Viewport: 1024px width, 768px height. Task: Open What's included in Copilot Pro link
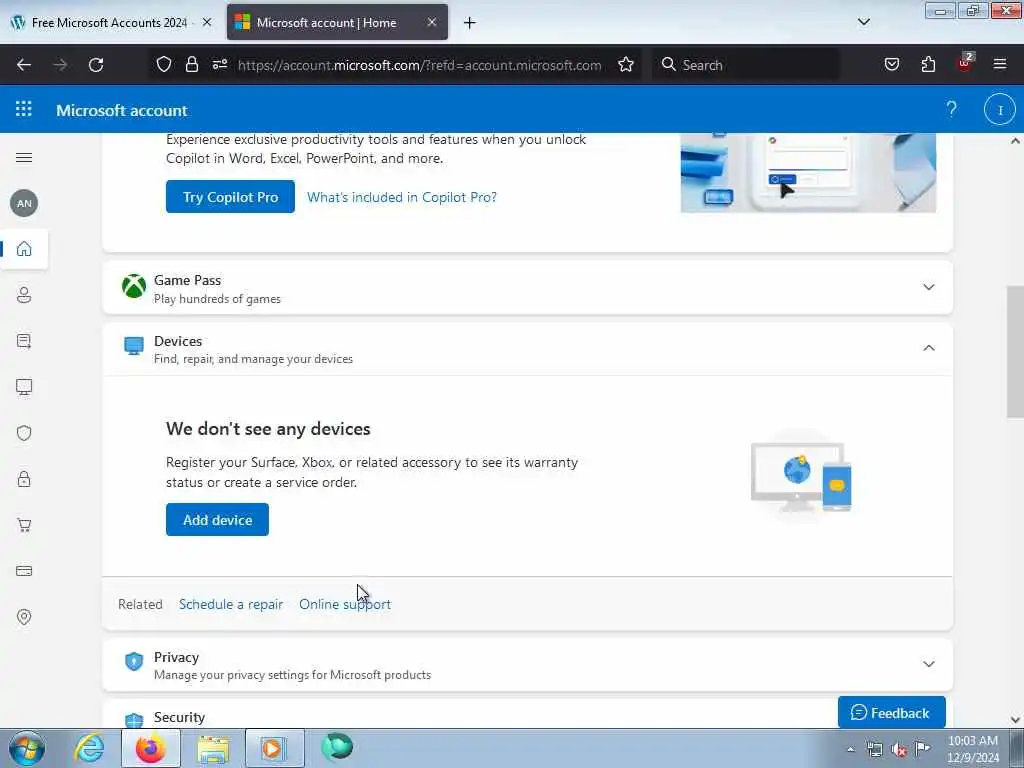[402, 197]
